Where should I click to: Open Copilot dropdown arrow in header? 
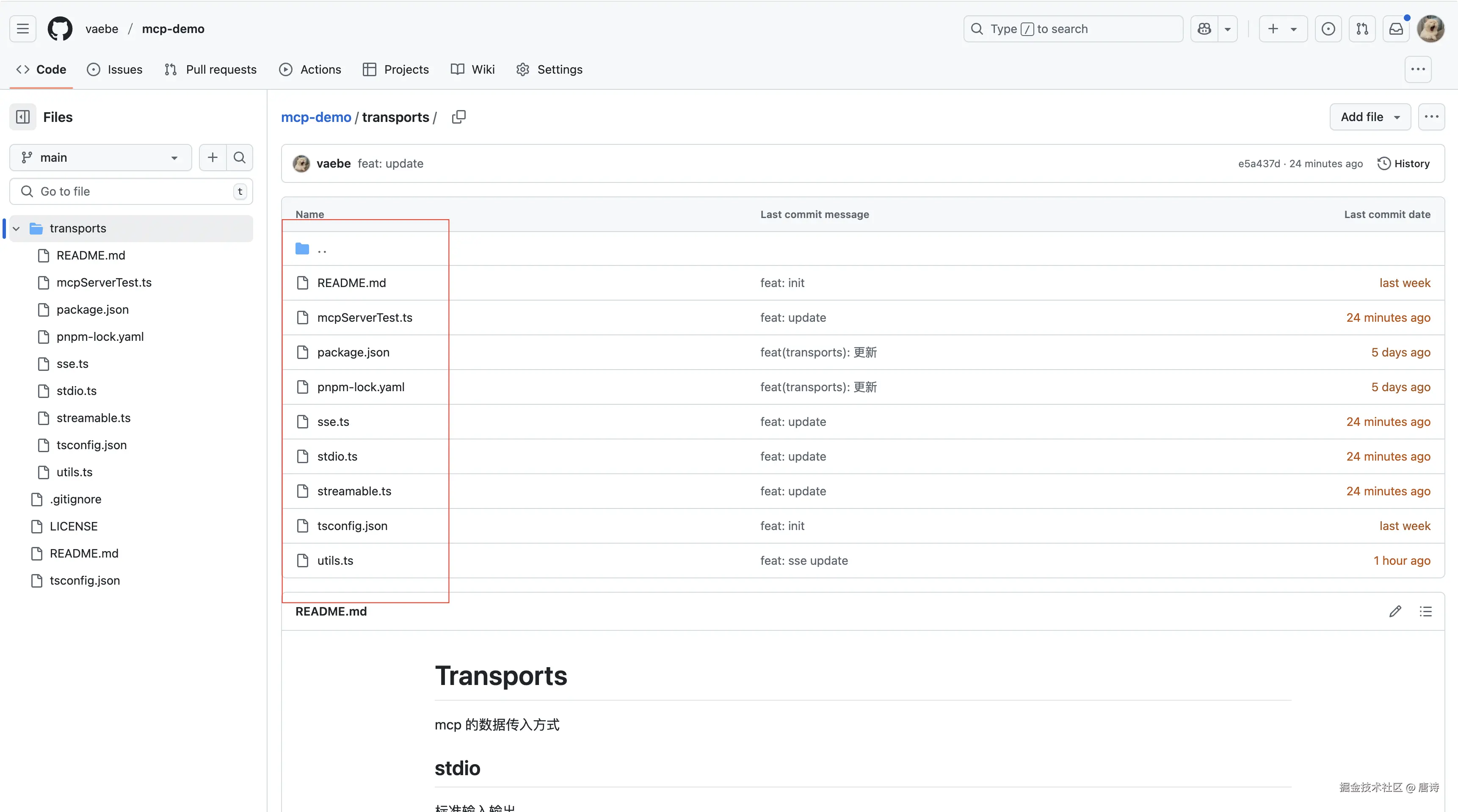[x=1227, y=29]
